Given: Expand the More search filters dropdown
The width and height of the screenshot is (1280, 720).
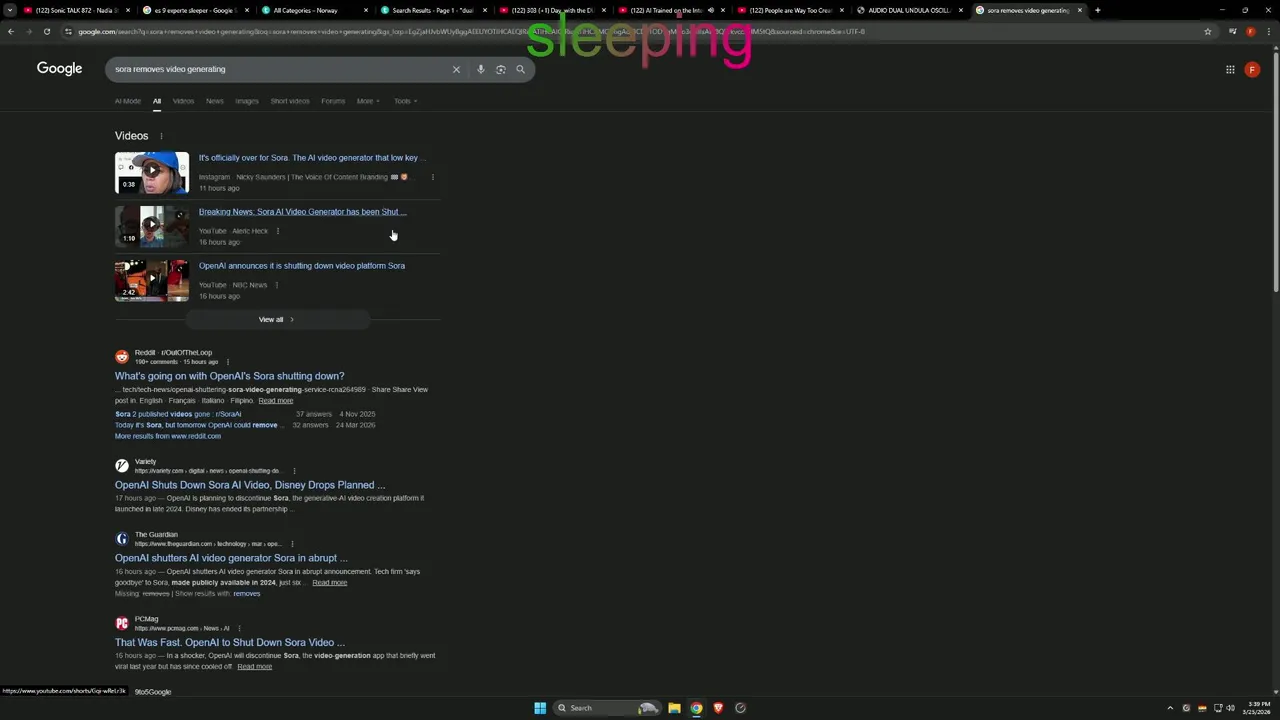Looking at the screenshot, I should click(368, 101).
